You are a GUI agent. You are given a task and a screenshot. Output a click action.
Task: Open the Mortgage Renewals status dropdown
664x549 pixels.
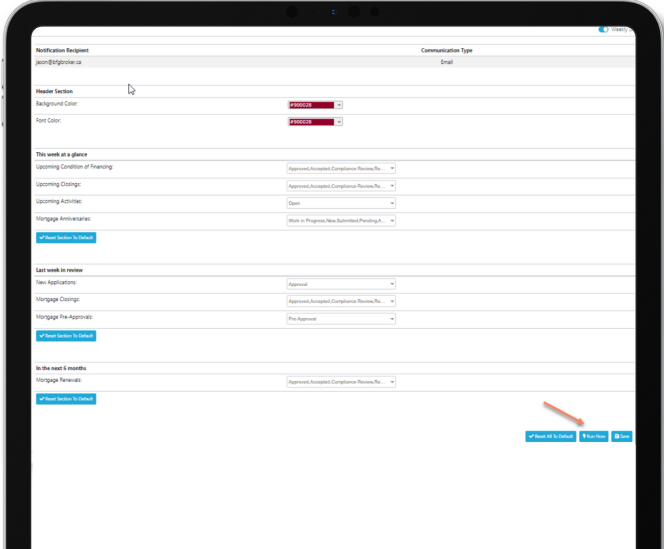click(341, 382)
